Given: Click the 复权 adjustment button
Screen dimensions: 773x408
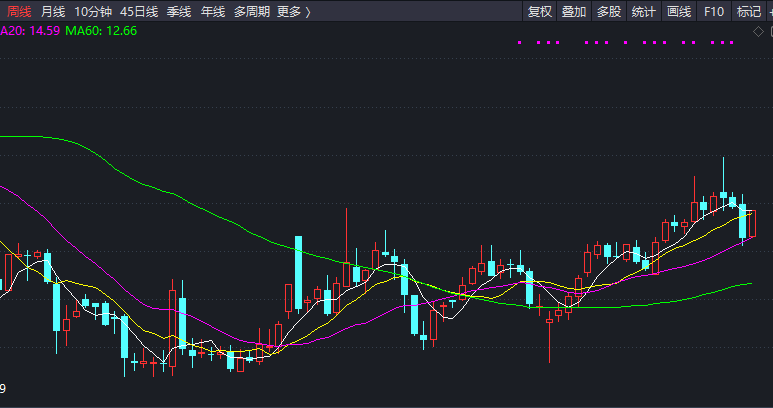Looking at the screenshot, I should 539,11.
